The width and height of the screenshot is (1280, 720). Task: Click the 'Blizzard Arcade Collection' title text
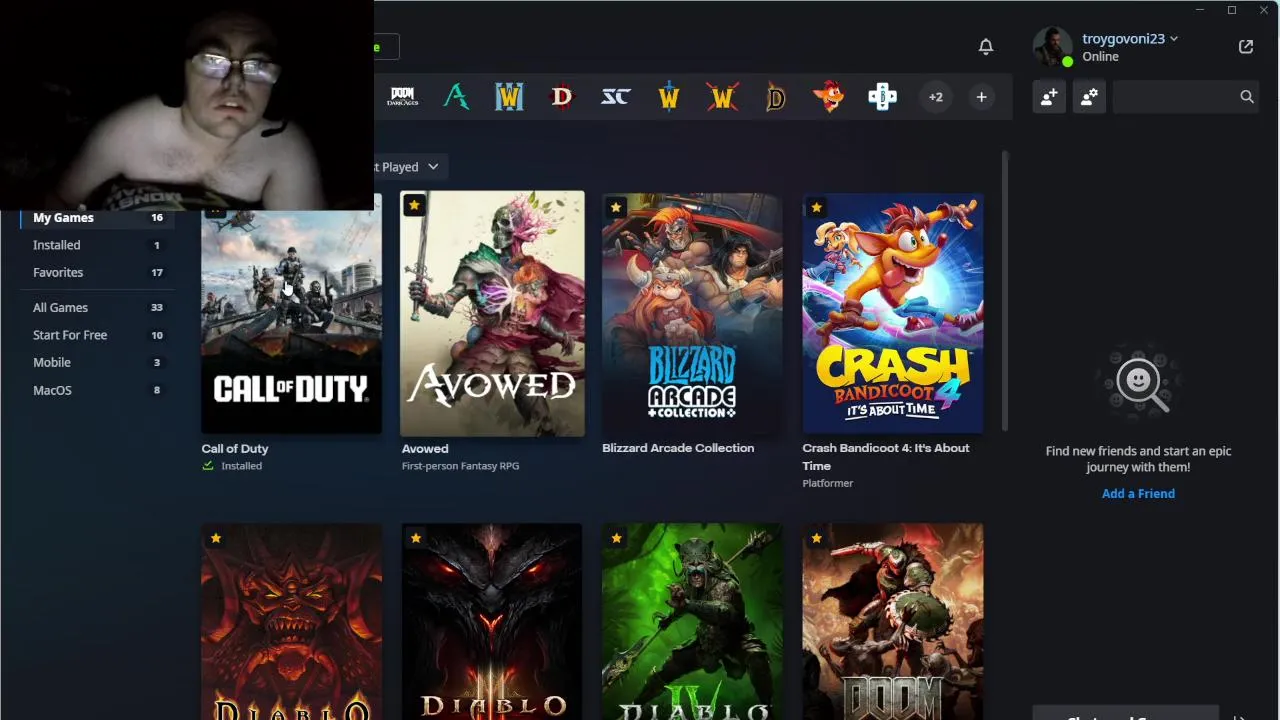click(x=678, y=448)
